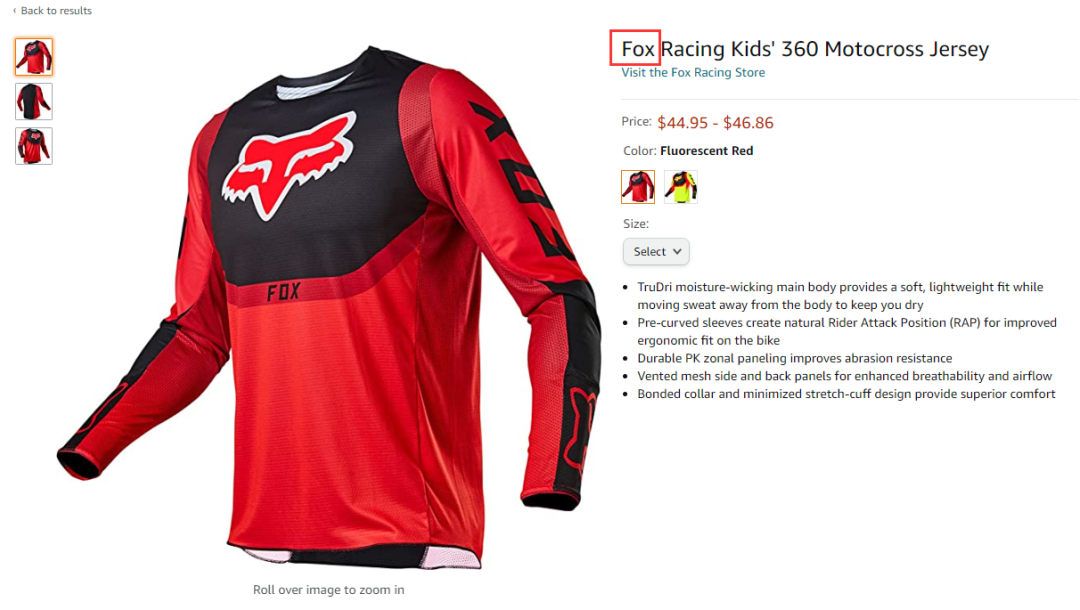Viewport: 1080px width, 610px height.
Task: Select the front-view jersey thumbnail
Action: point(34,57)
